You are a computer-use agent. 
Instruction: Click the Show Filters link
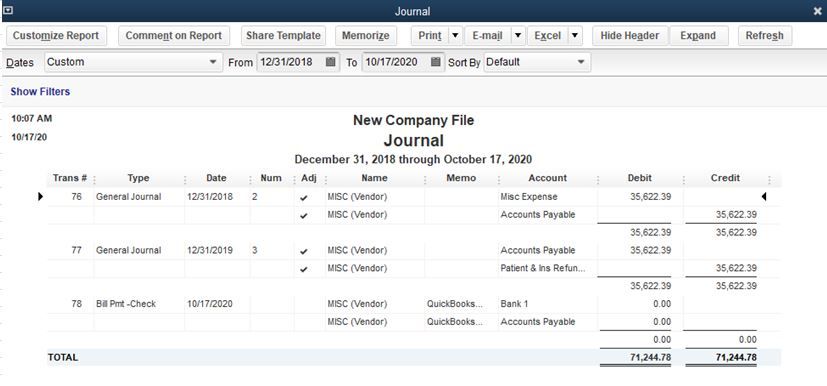(40, 92)
